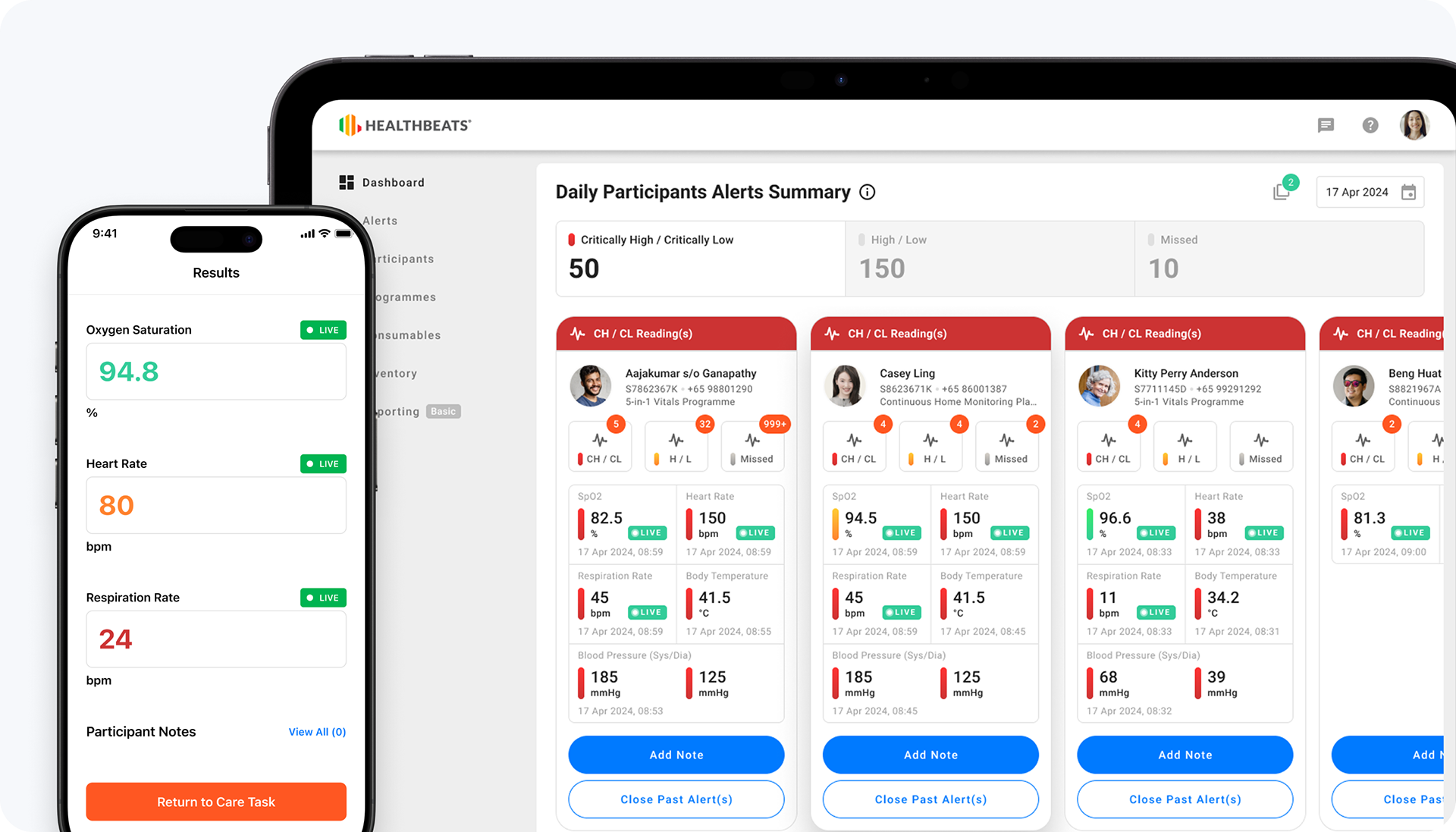
Task: Switch to the Missed summary tab
Action: point(1279,258)
